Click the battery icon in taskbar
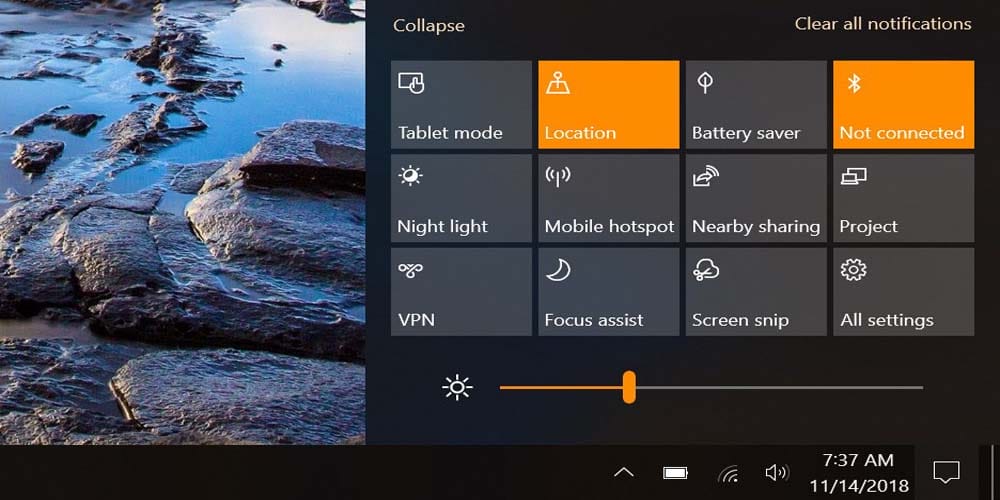This screenshot has height=500, width=1000. pyautogui.click(x=676, y=472)
